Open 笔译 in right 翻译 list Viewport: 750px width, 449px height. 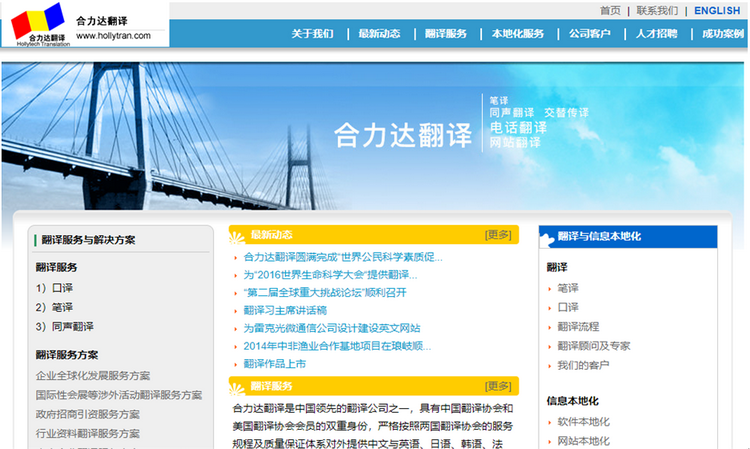coord(568,288)
